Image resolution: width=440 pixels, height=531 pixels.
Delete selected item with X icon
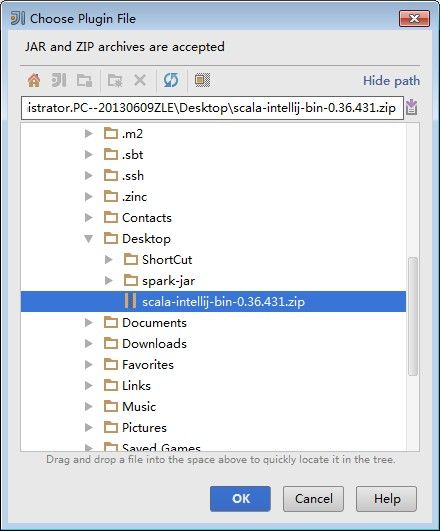coord(140,81)
